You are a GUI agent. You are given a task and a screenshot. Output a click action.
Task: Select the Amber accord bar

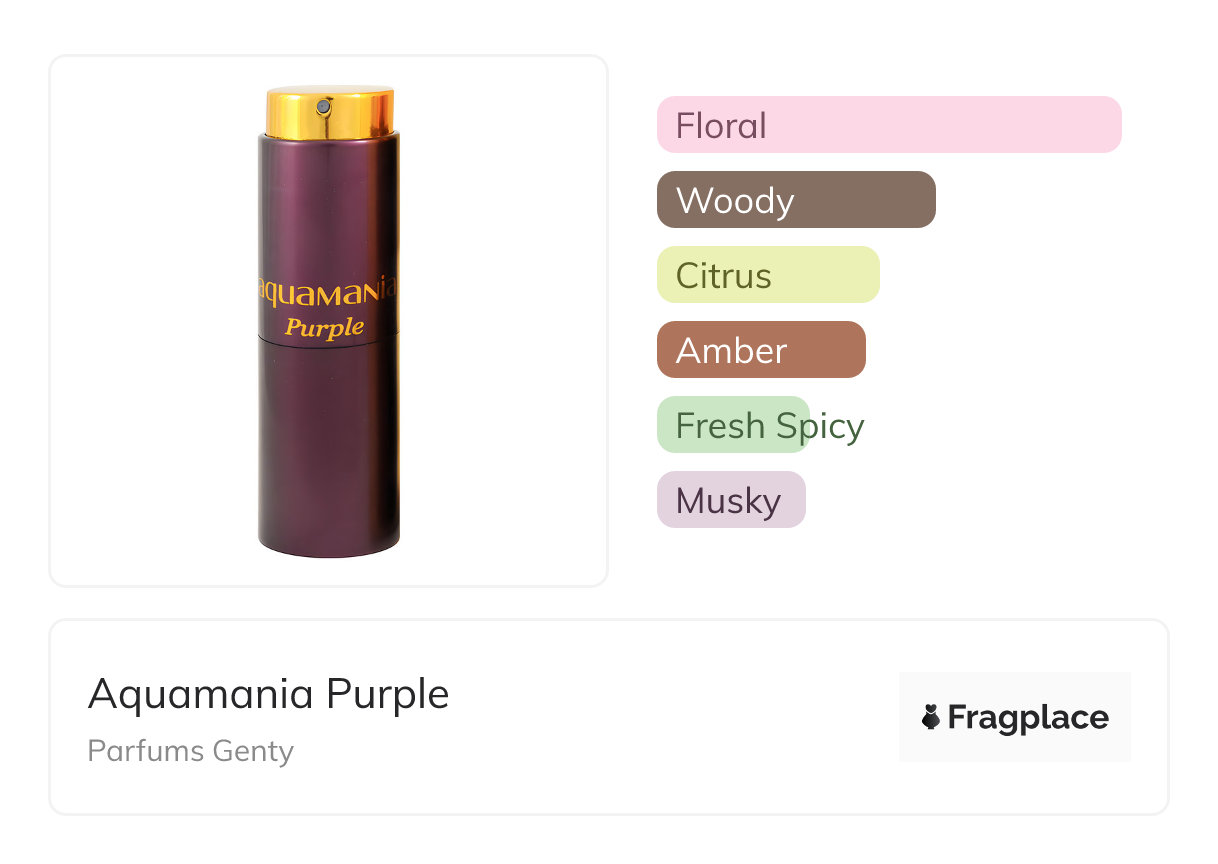(x=760, y=350)
